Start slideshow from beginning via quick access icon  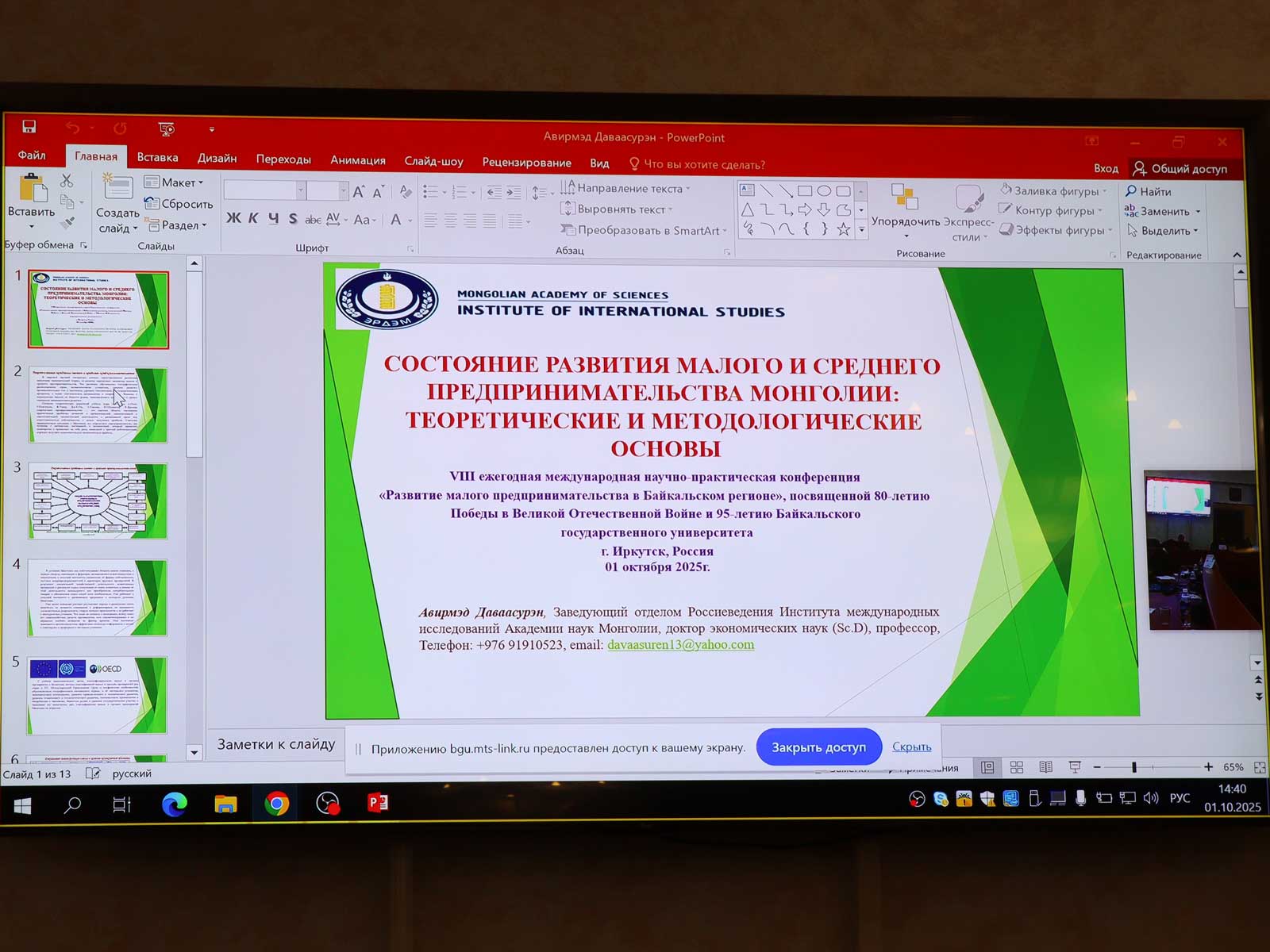tap(166, 129)
